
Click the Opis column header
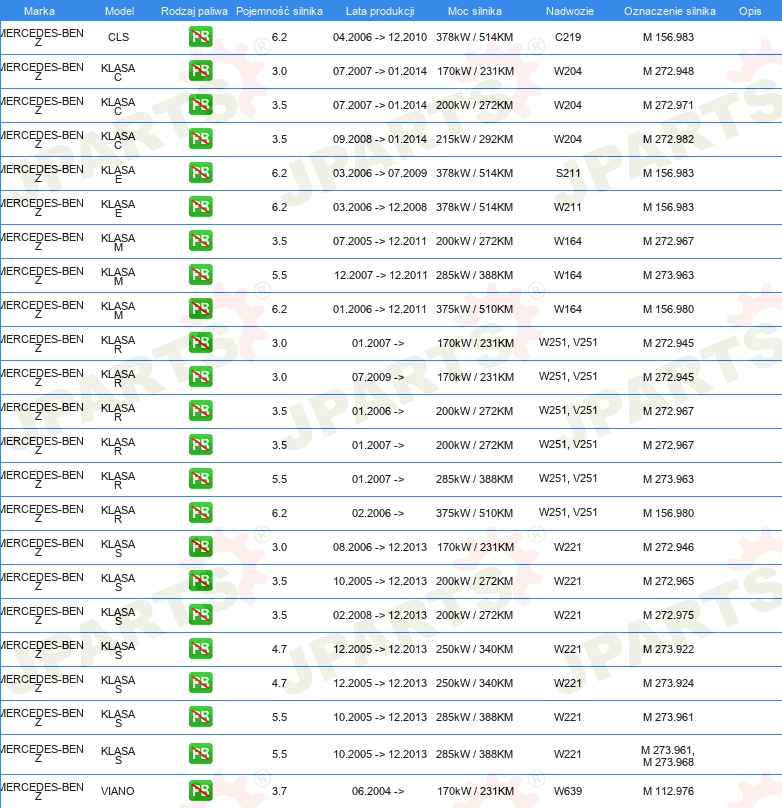[x=750, y=11]
